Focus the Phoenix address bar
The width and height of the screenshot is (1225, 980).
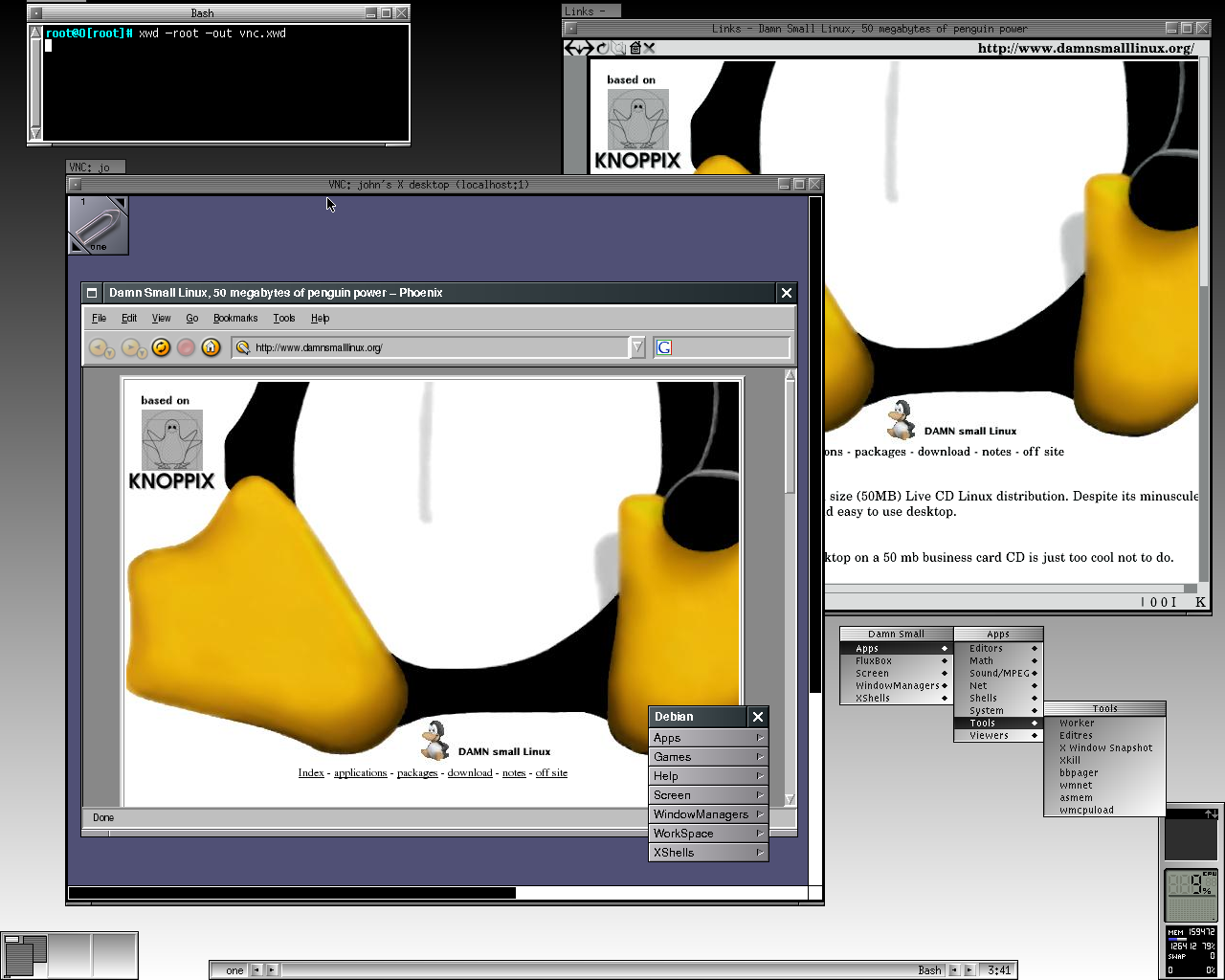click(431, 347)
